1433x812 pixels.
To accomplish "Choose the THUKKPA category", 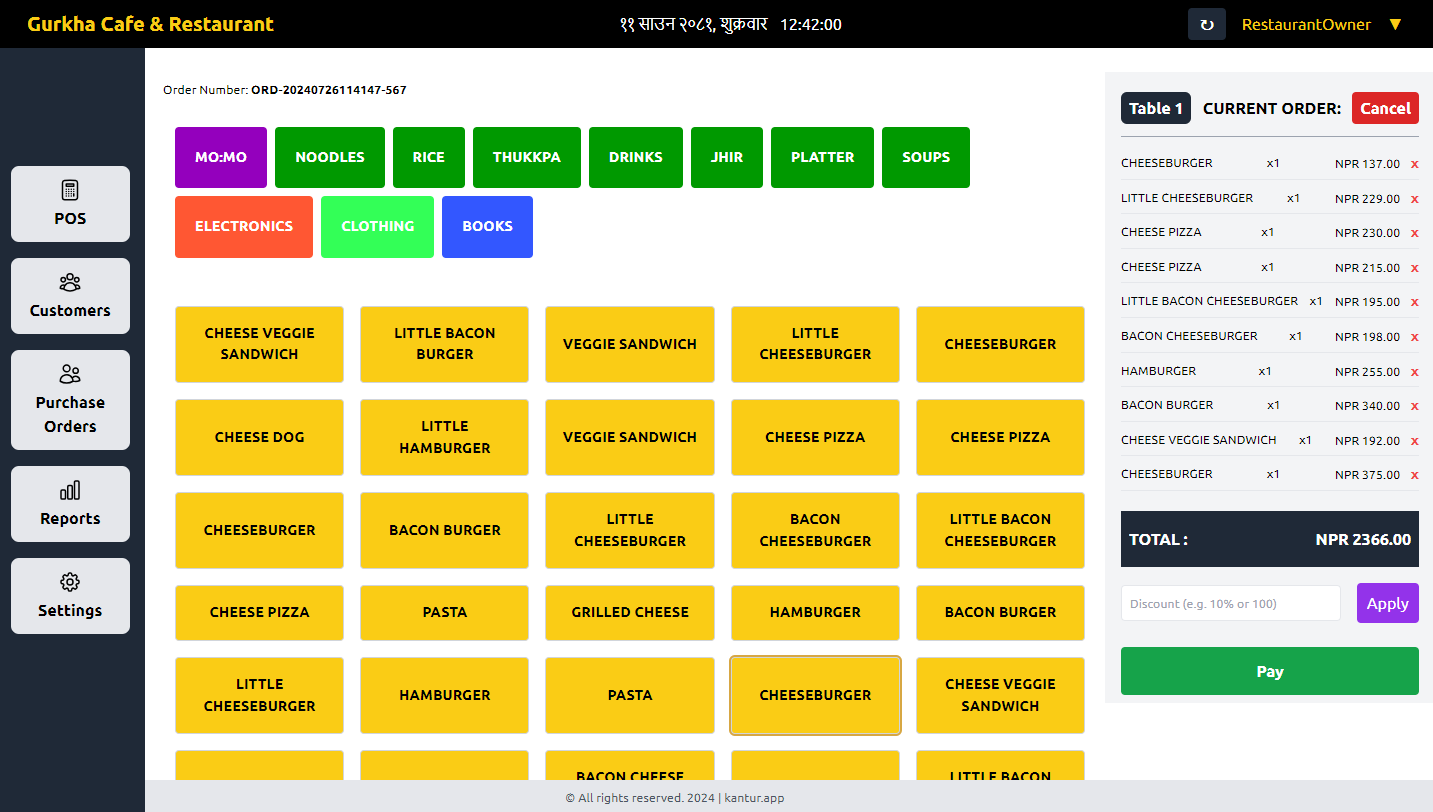I will click(x=527, y=157).
